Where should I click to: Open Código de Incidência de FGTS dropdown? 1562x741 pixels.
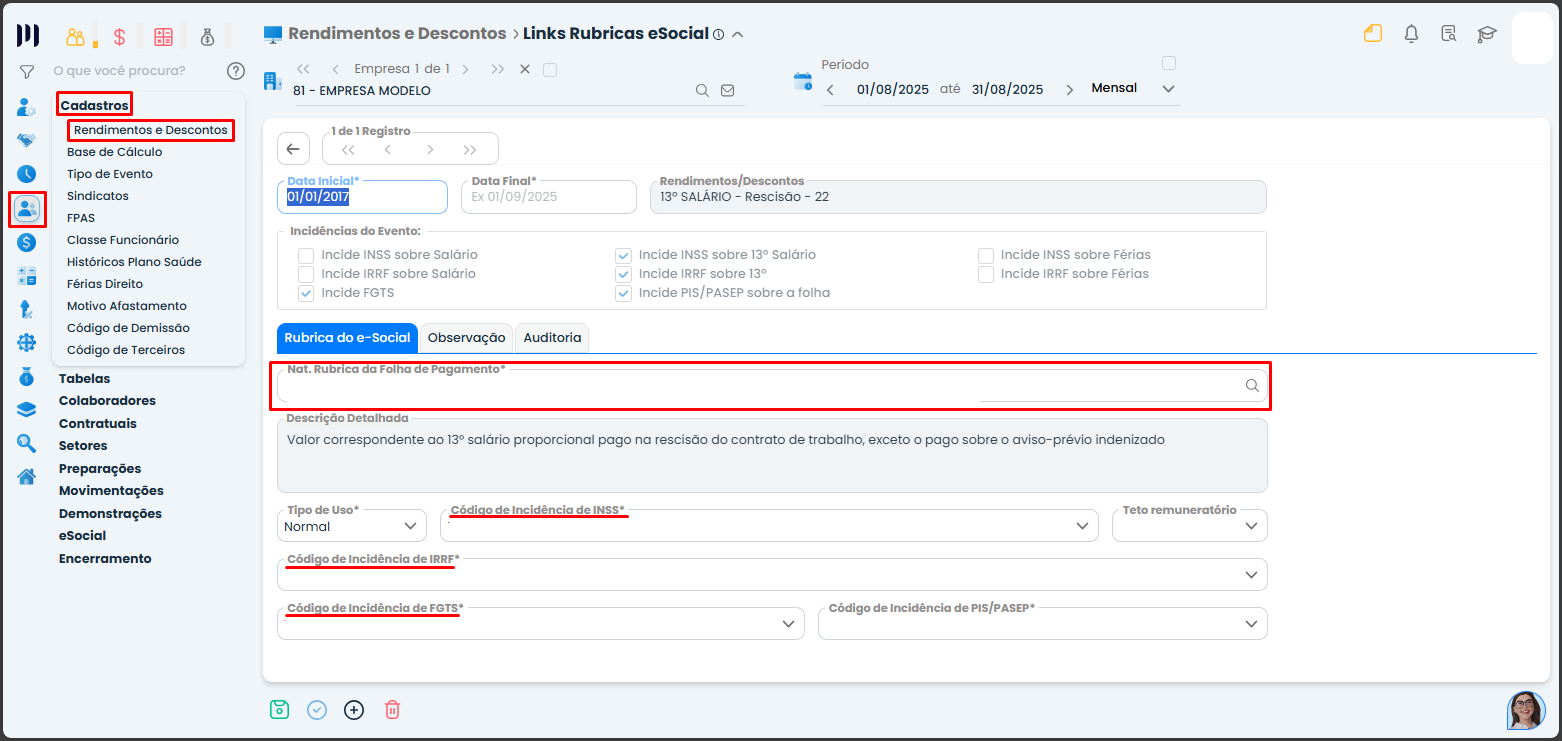pos(540,623)
